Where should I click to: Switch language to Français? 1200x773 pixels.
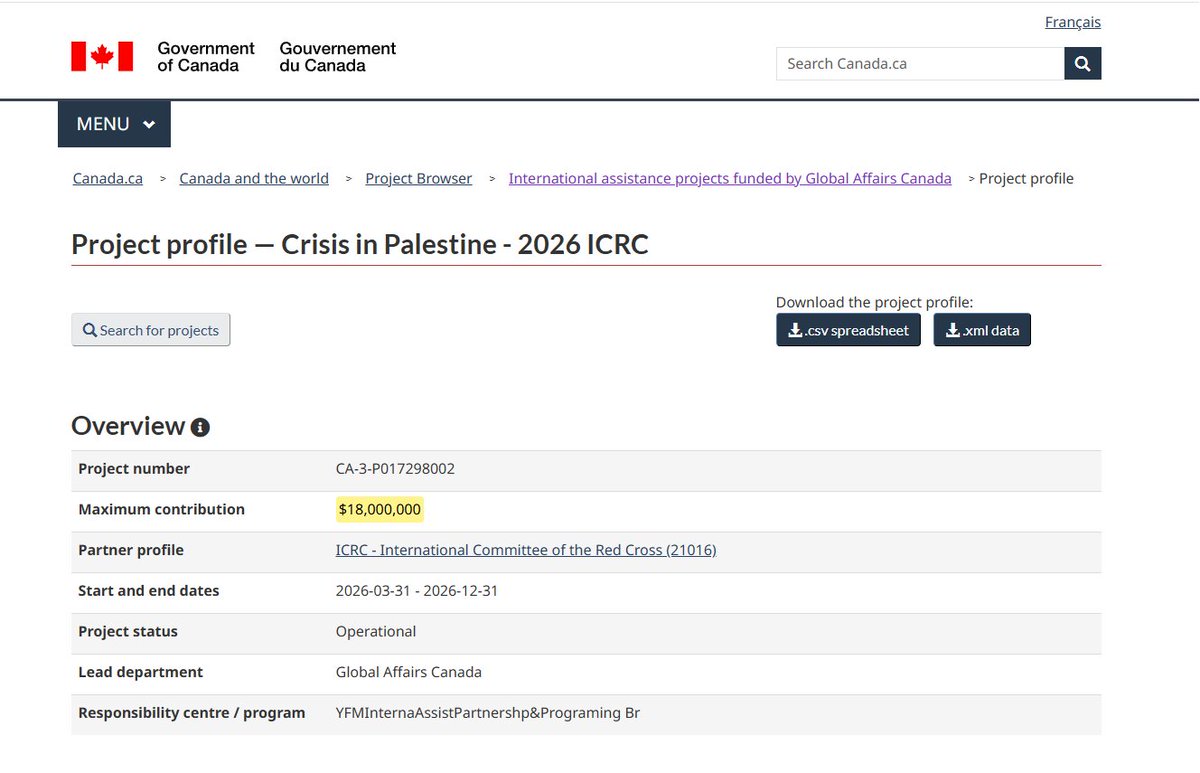(1073, 22)
